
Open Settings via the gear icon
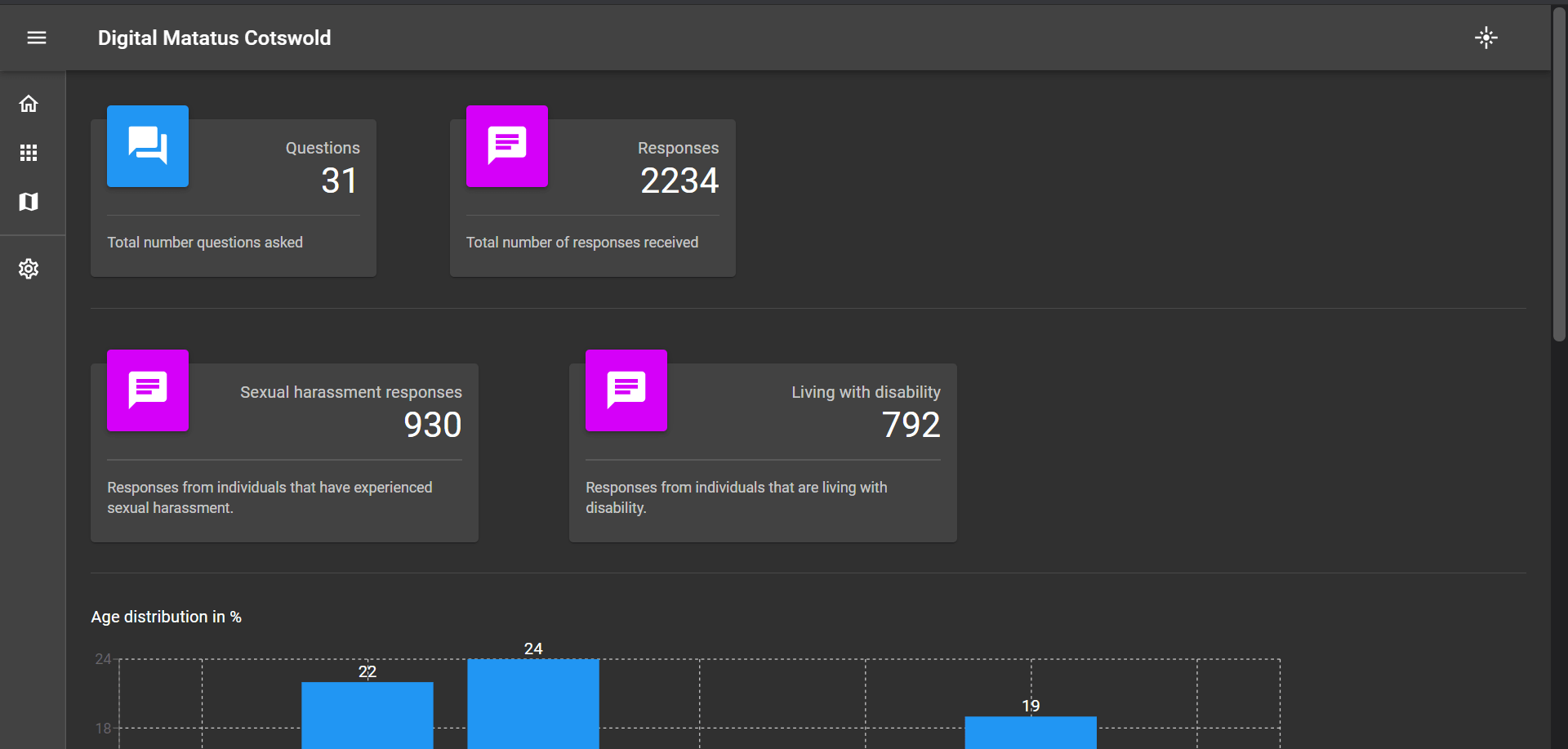[x=29, y=268]
